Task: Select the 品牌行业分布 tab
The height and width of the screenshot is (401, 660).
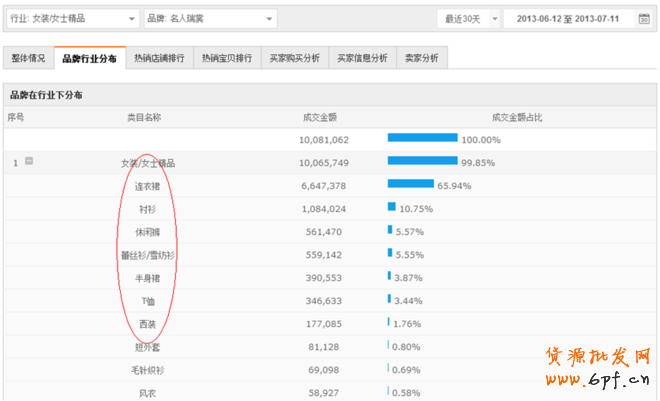Action: click(89, 59)
